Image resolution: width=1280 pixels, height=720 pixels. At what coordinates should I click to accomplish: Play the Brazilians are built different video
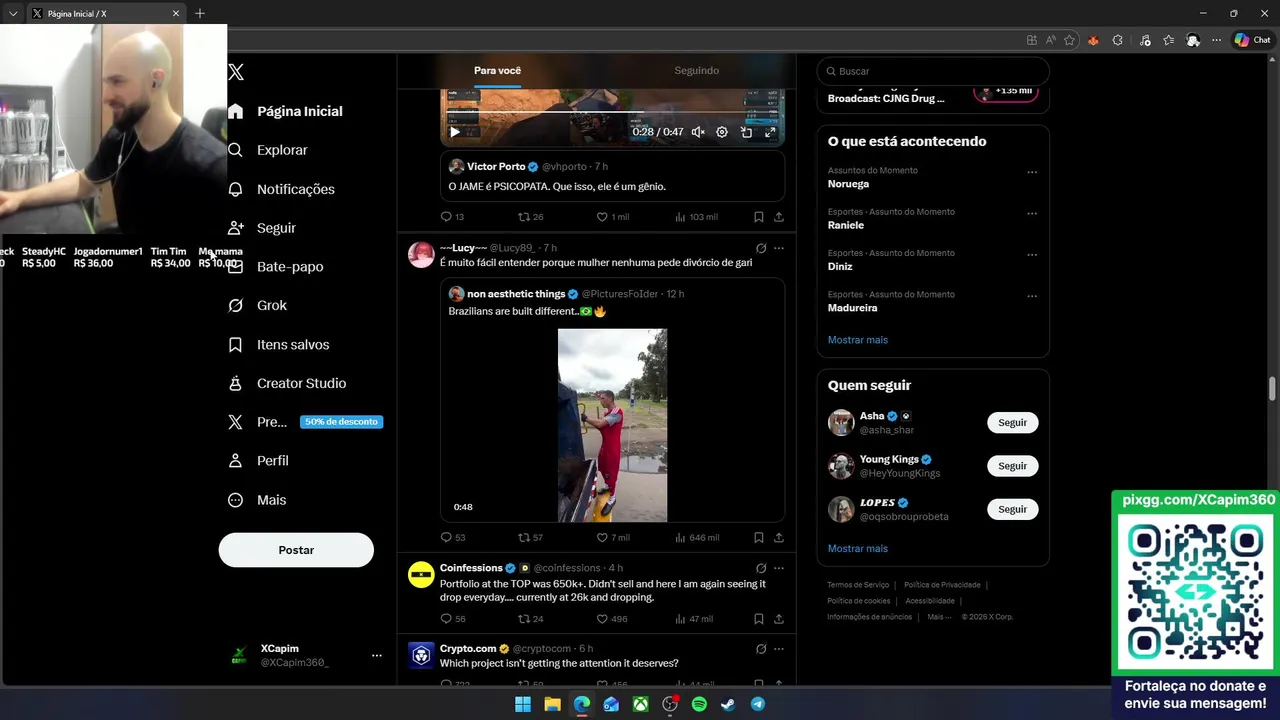pos(612,425)
